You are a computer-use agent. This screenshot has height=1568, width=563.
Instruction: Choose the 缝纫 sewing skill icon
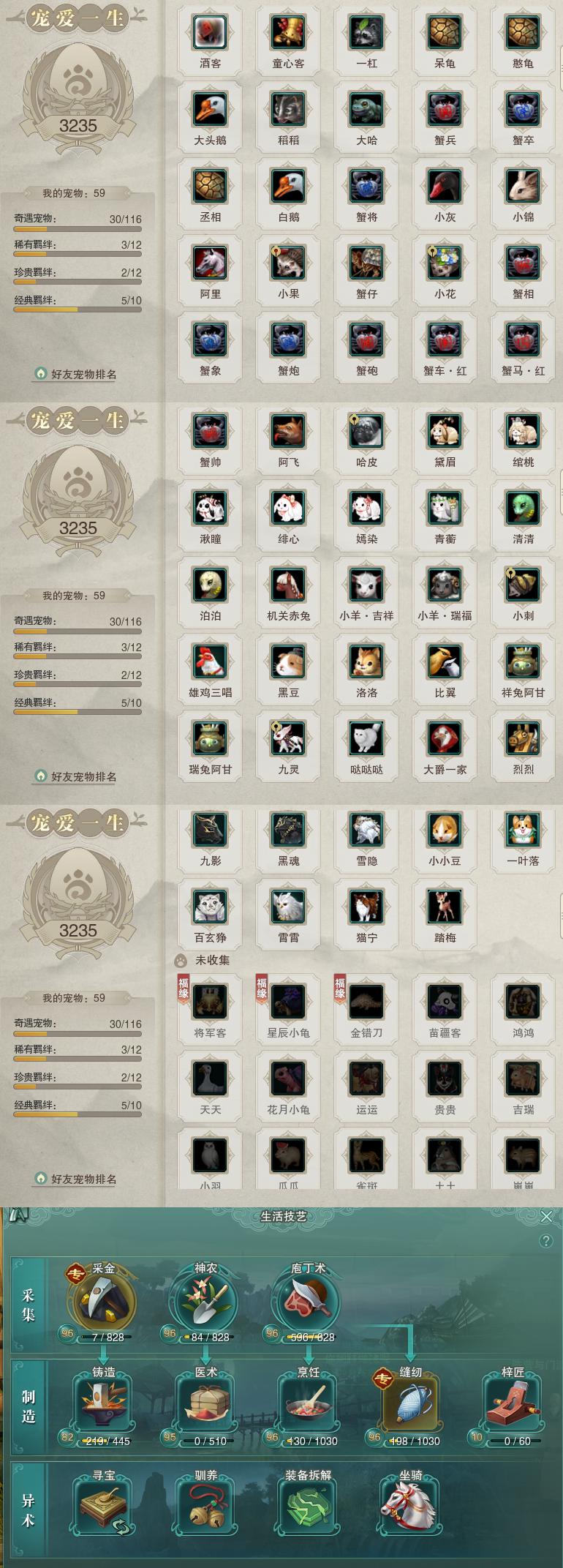pos(410,1403)
